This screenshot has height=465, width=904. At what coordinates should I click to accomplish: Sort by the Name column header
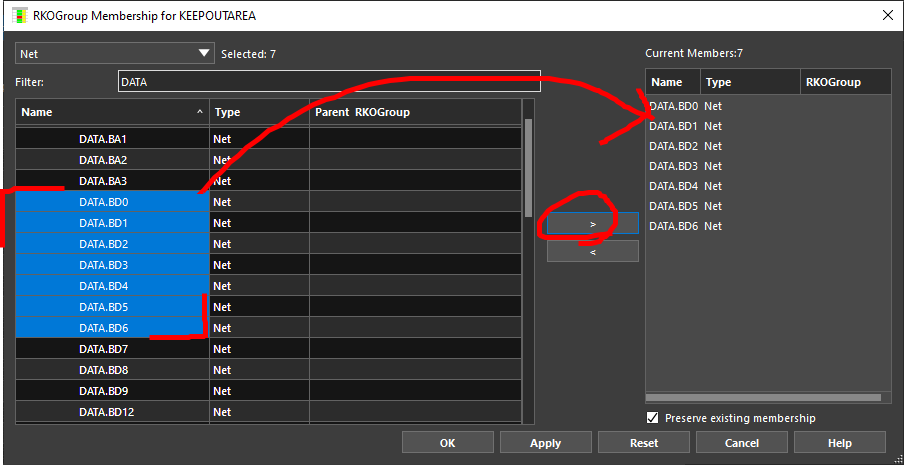[112, 112]
